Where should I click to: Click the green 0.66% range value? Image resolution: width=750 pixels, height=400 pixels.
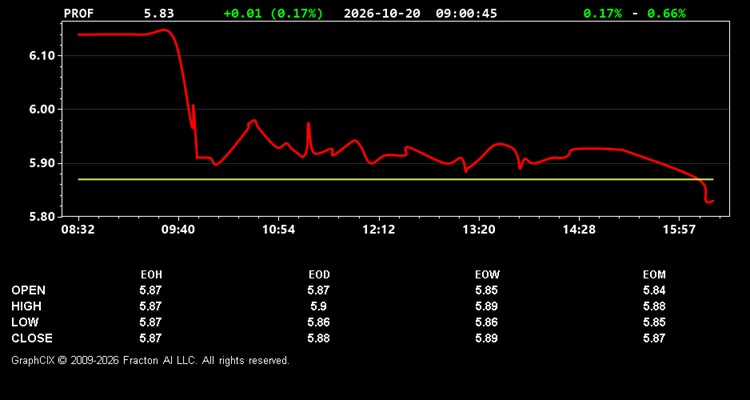coord(666,13)
